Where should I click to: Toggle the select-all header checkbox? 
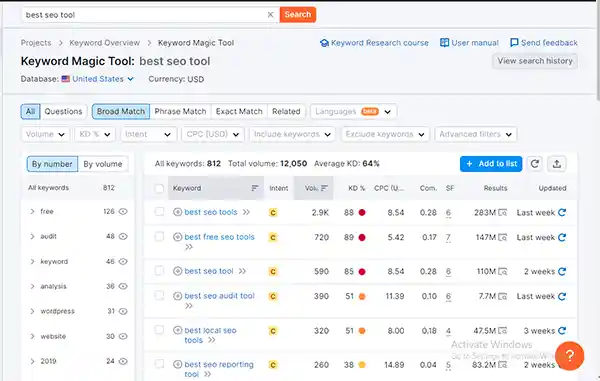(x=160, y=188)
